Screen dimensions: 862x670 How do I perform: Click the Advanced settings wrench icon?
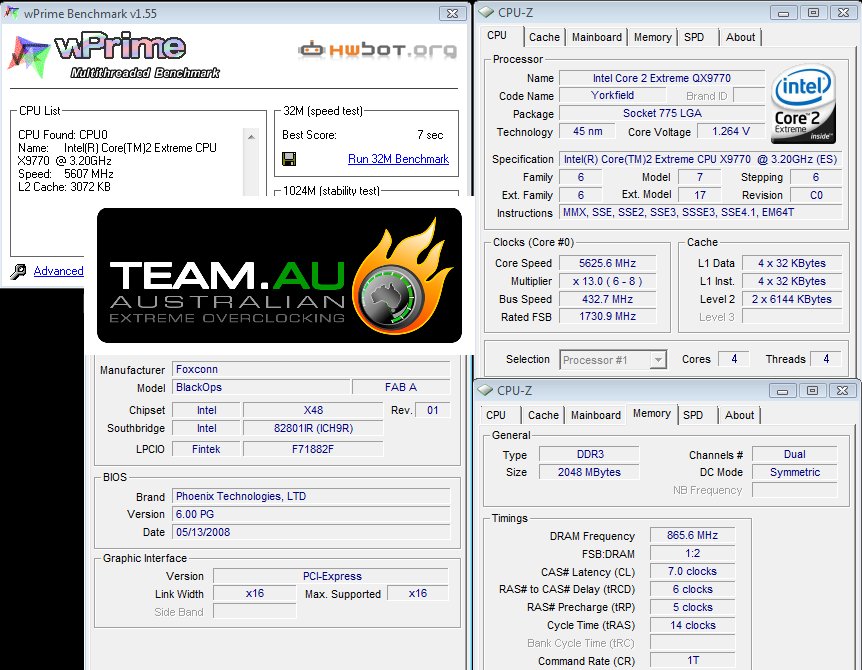[18, 272]
